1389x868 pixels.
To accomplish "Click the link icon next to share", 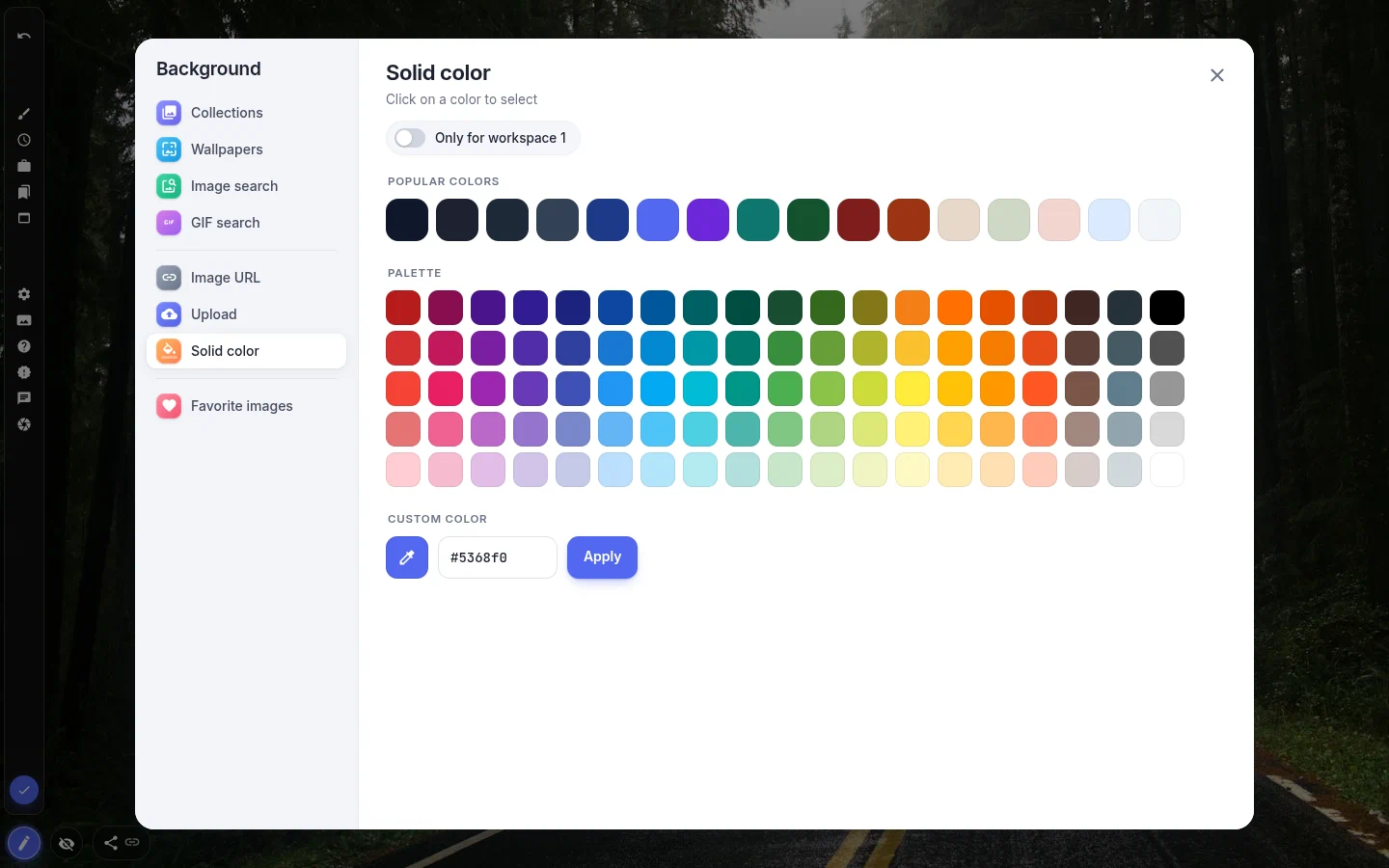I will [132, 843].
